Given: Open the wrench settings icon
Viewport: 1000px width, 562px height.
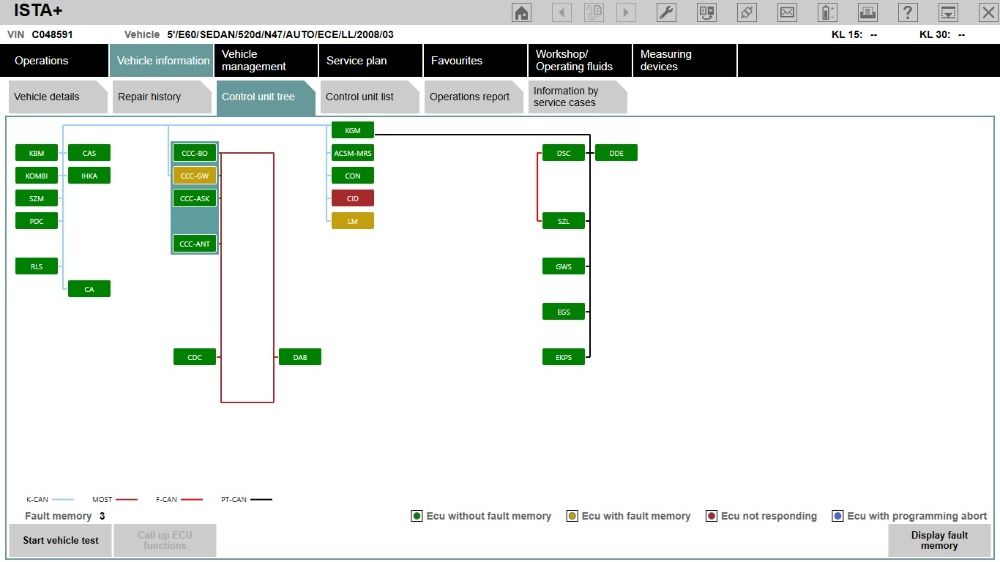Looking at the screenshot, I should [x=666, y=12].
